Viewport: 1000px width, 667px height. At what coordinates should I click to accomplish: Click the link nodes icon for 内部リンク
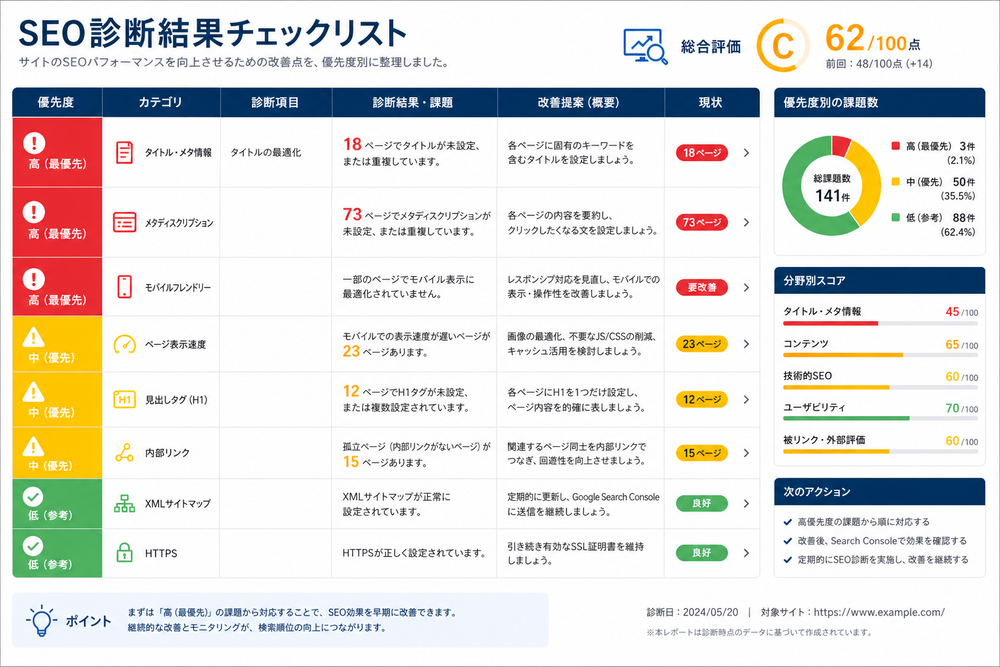[x=124, y=452]
